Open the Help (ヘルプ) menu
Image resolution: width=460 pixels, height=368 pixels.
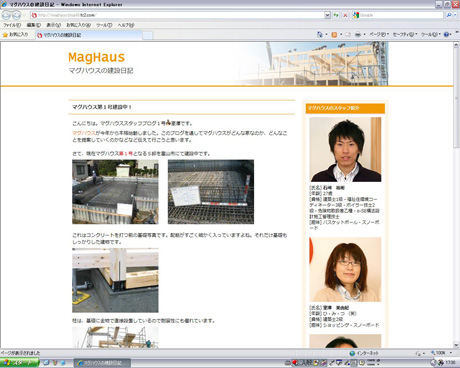126,25
